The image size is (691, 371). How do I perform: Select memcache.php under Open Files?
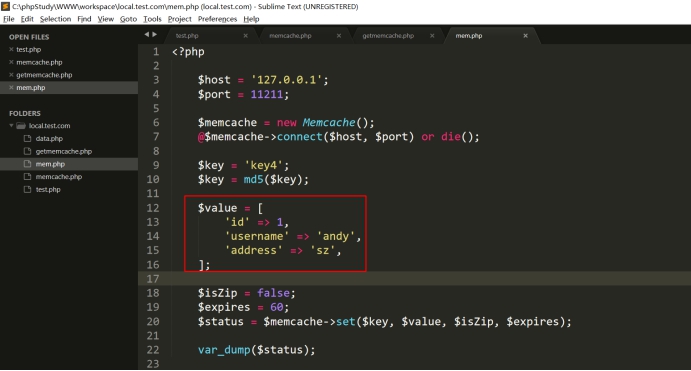click(39, 62)
